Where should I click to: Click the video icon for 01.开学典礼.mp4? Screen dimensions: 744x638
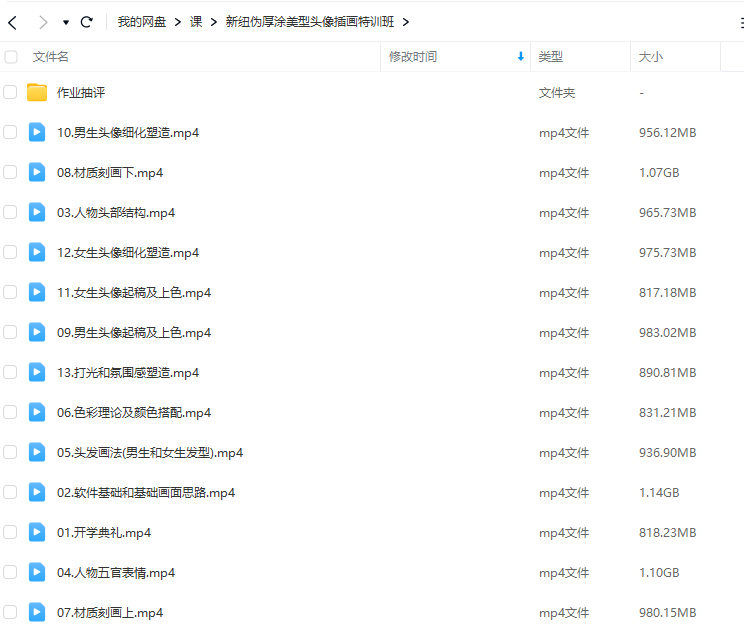click(37, 532)
